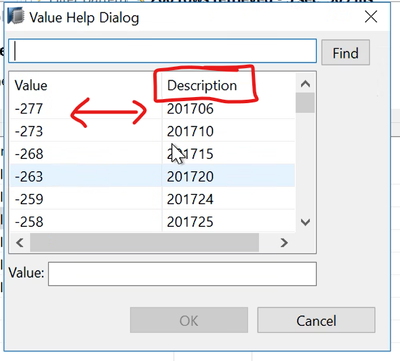Select the 201706 description cell

click(228, 108)
